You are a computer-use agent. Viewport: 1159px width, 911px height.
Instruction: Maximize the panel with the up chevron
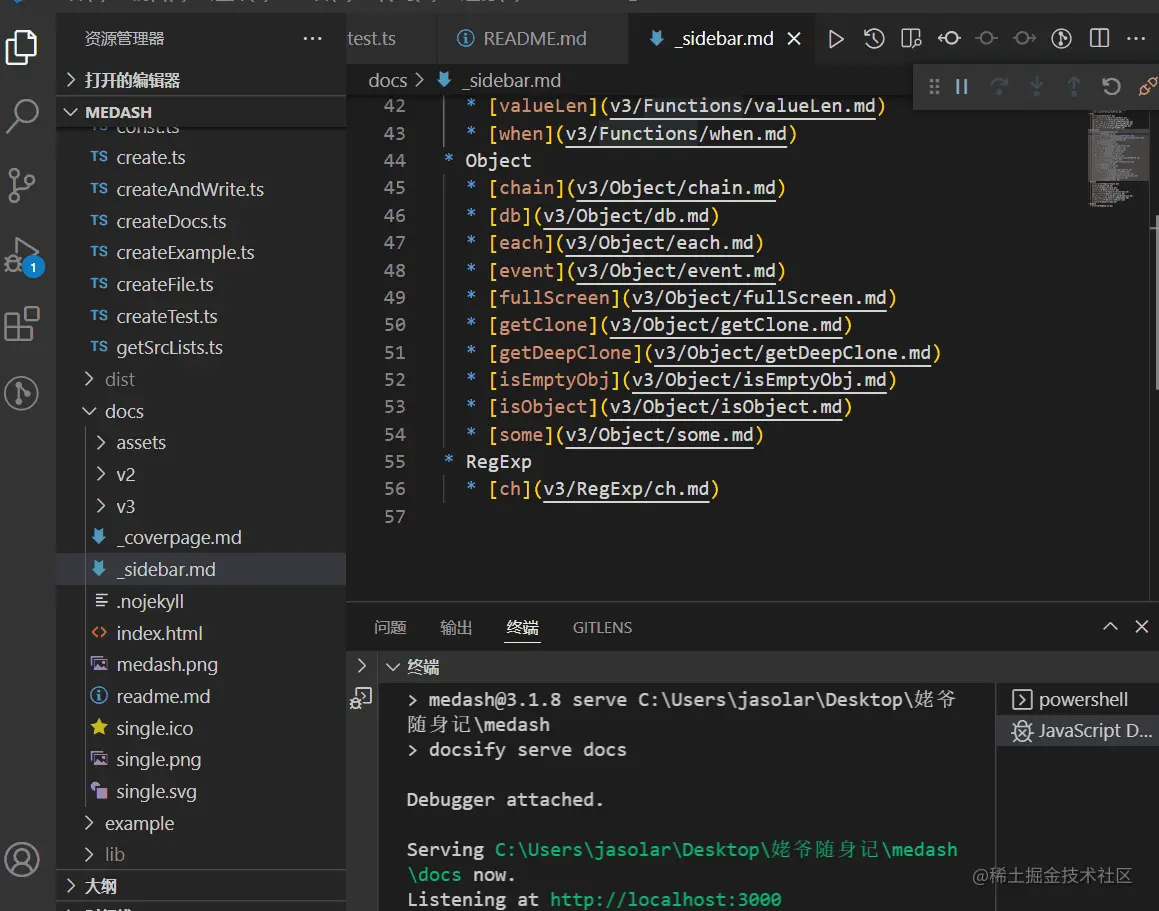1110,627
